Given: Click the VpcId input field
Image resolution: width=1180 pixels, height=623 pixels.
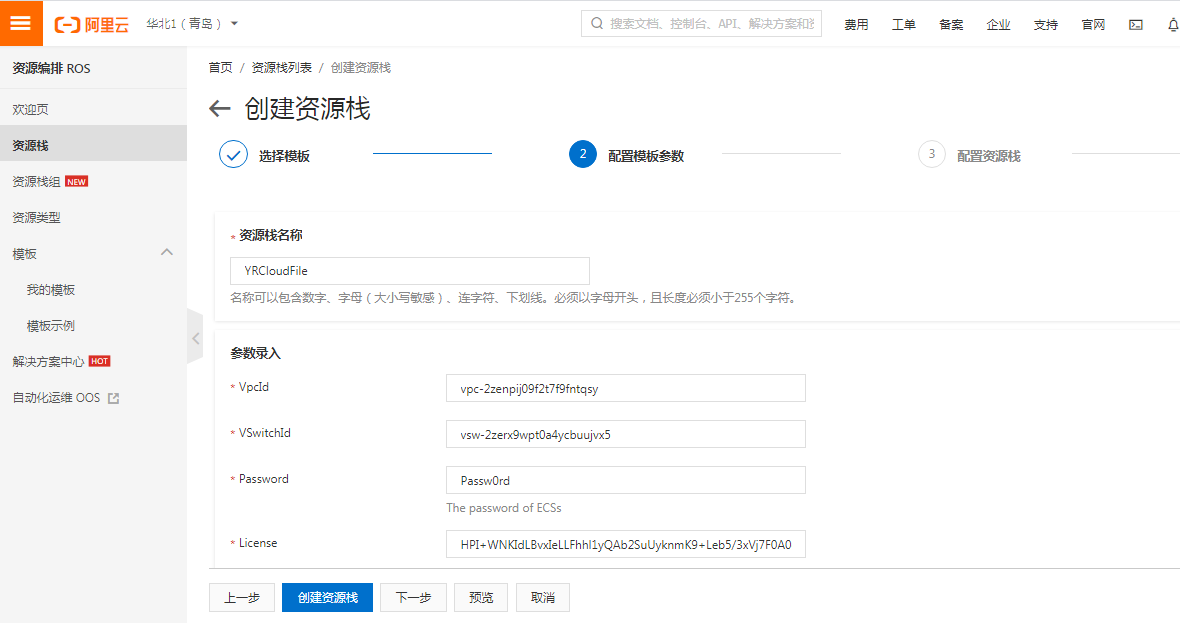Looking at the screenshot, I should tap(626, 388).
